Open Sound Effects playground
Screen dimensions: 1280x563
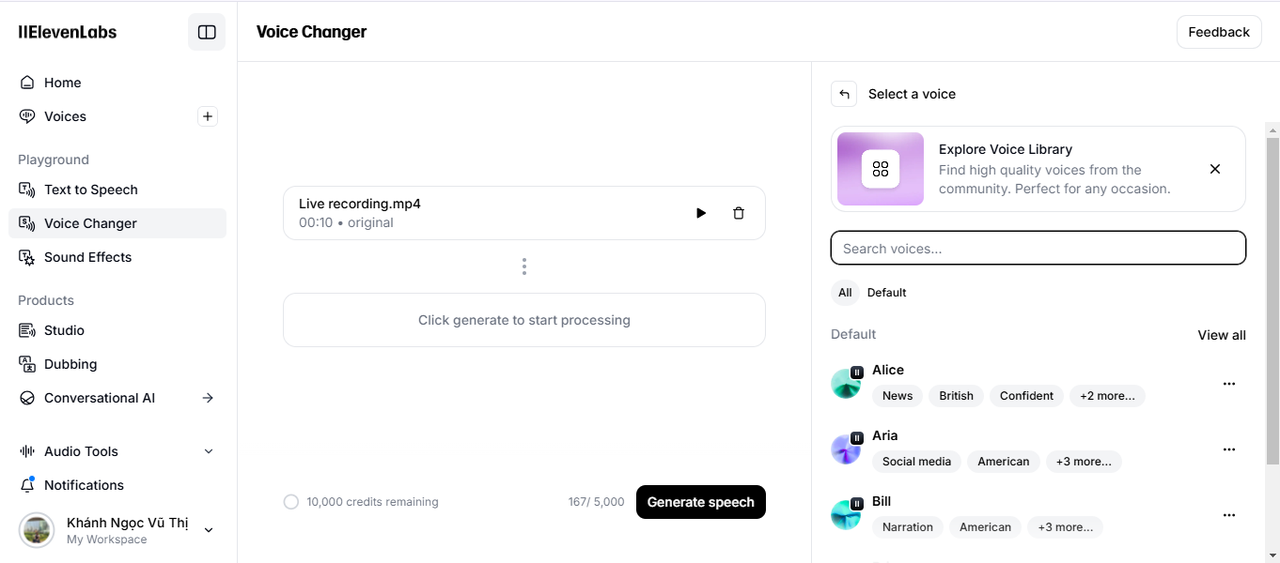tap(118, 257)
